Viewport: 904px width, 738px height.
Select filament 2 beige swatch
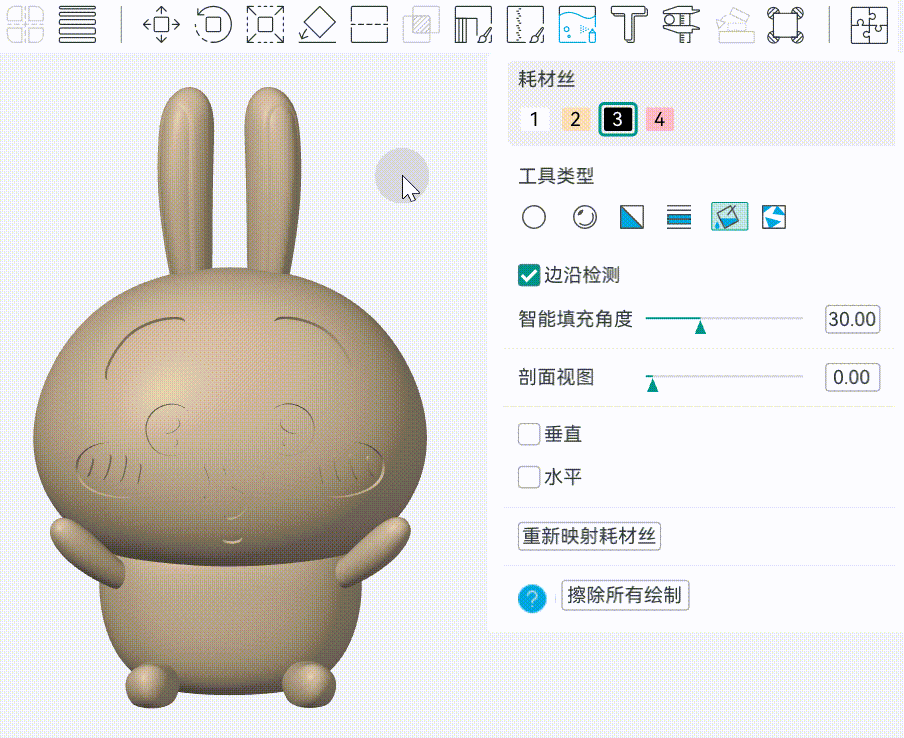pyautogui.click(x=575, y=119)
